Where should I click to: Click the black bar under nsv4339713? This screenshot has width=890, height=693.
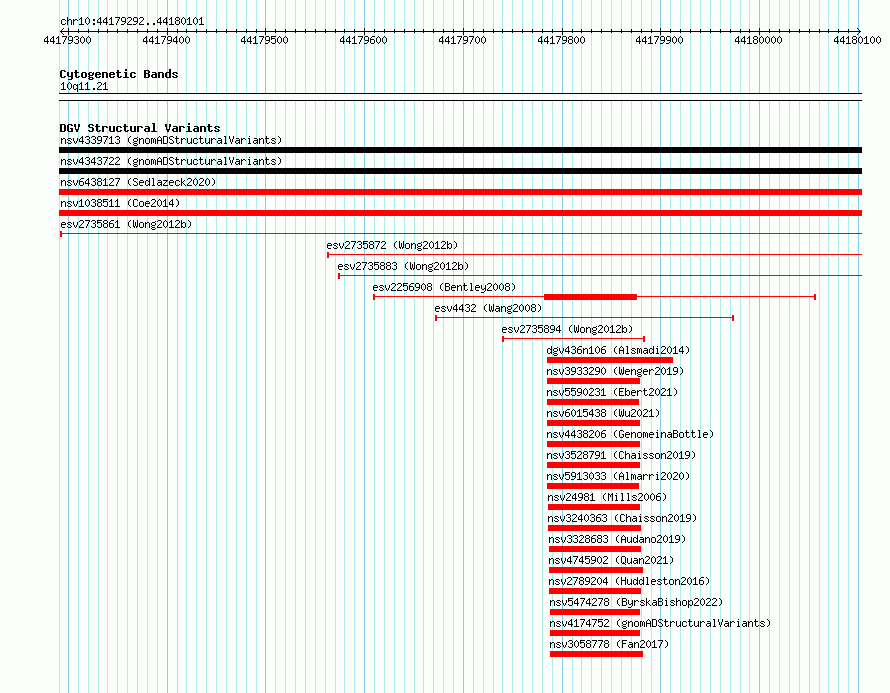[x=460, y=150]
